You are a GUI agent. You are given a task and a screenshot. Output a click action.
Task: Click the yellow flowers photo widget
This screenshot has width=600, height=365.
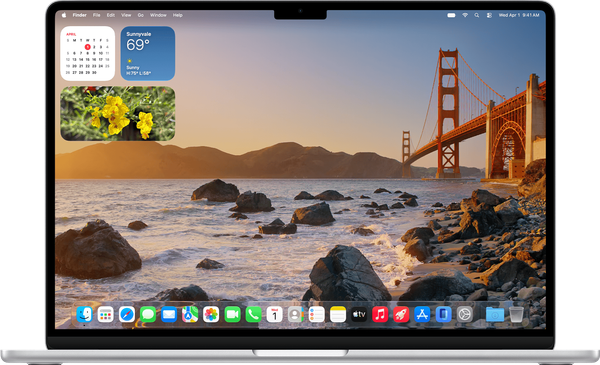pos(118,113)
